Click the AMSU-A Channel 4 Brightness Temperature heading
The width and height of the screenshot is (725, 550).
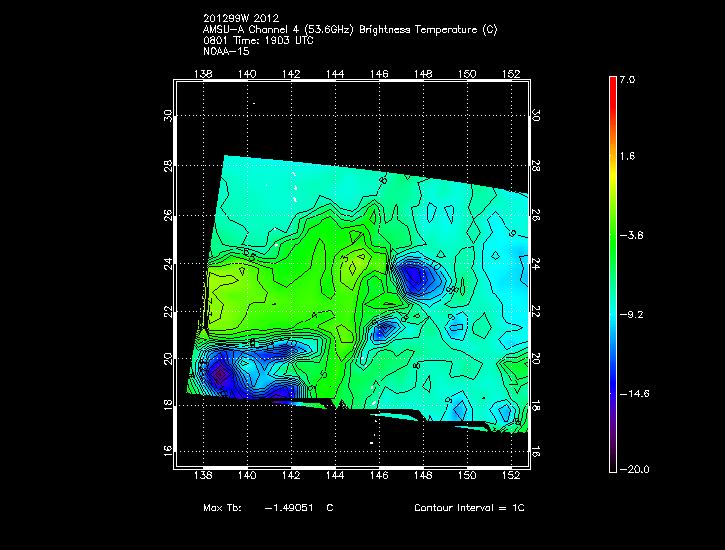(349, 30)
